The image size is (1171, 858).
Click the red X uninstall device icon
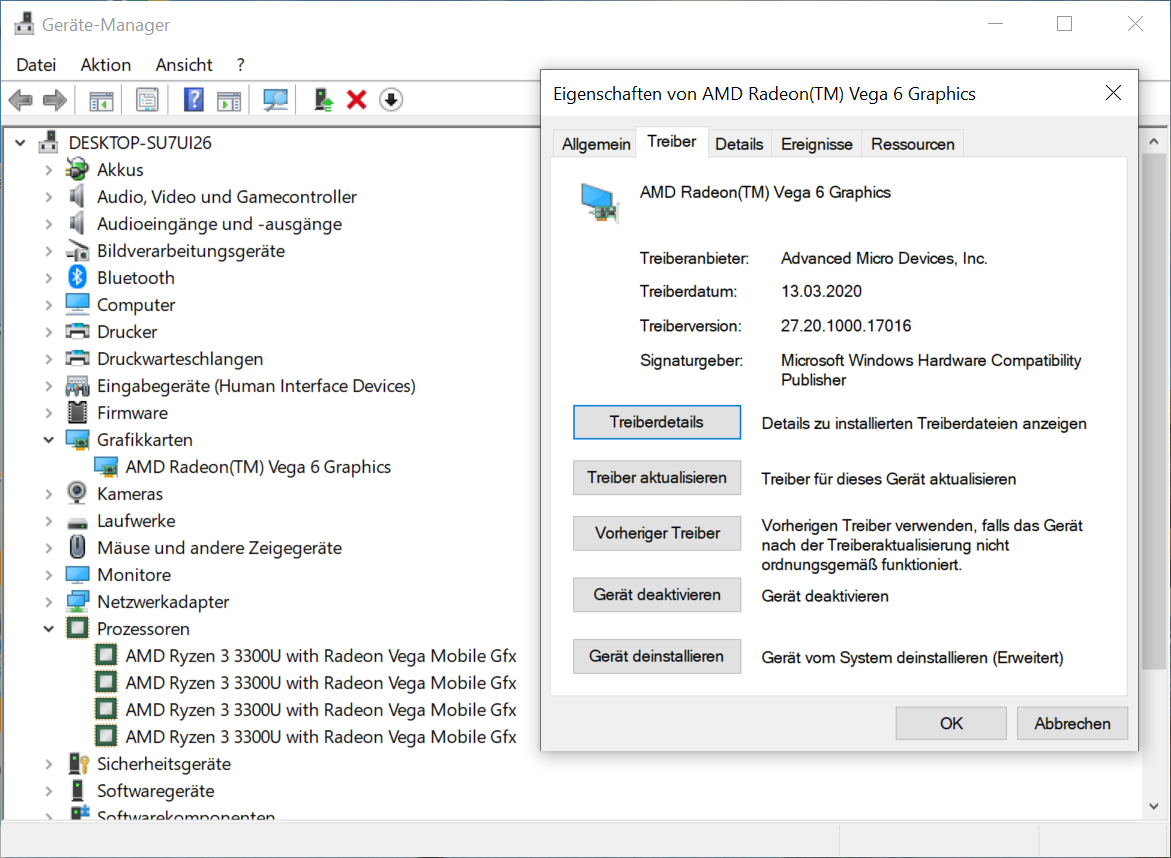click(357, 99)
